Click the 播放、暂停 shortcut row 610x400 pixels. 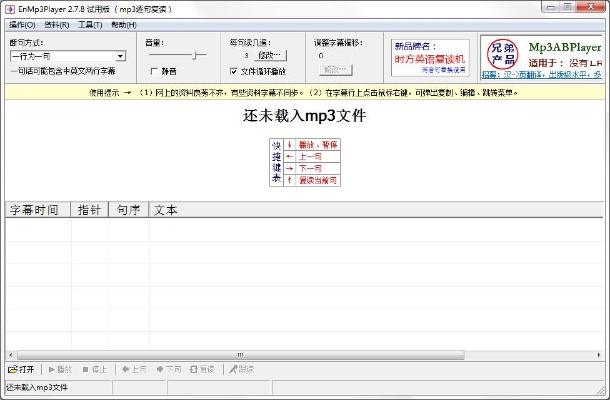pyautogui.click(x=312, y=145)
